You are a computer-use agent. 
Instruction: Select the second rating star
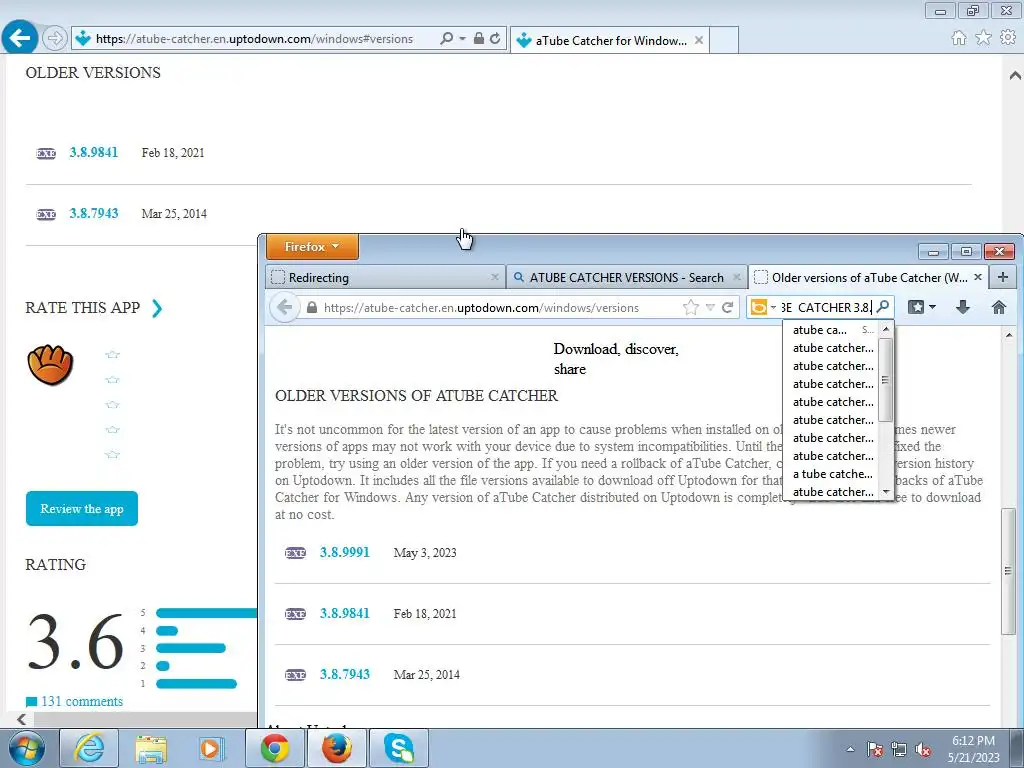click(x=112, y=379)
